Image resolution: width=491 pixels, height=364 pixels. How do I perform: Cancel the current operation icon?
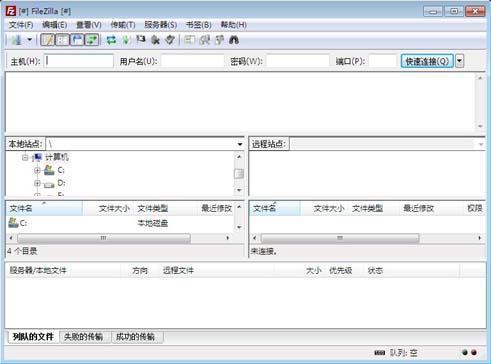coord(141,40)
